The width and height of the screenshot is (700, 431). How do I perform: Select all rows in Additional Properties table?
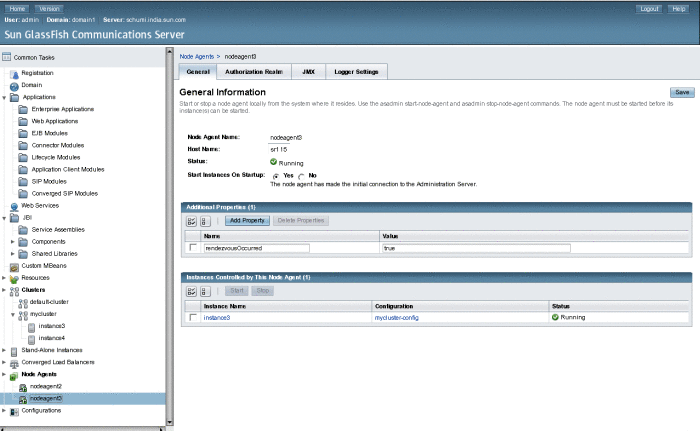[x=192, y=221]
